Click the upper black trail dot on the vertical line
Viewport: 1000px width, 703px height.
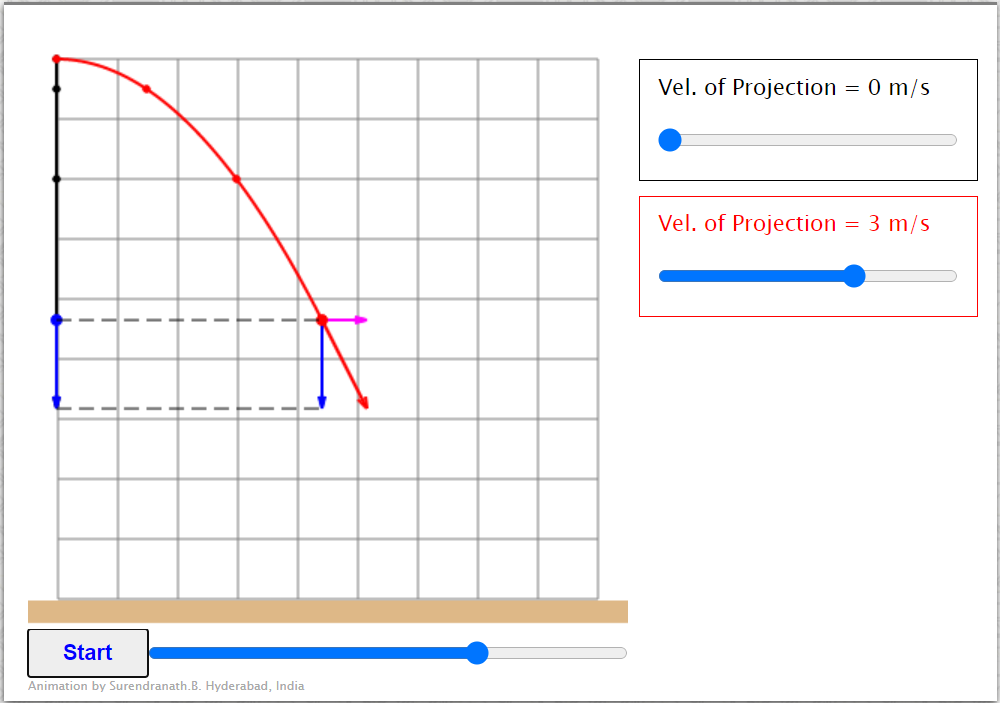[56, 89]
